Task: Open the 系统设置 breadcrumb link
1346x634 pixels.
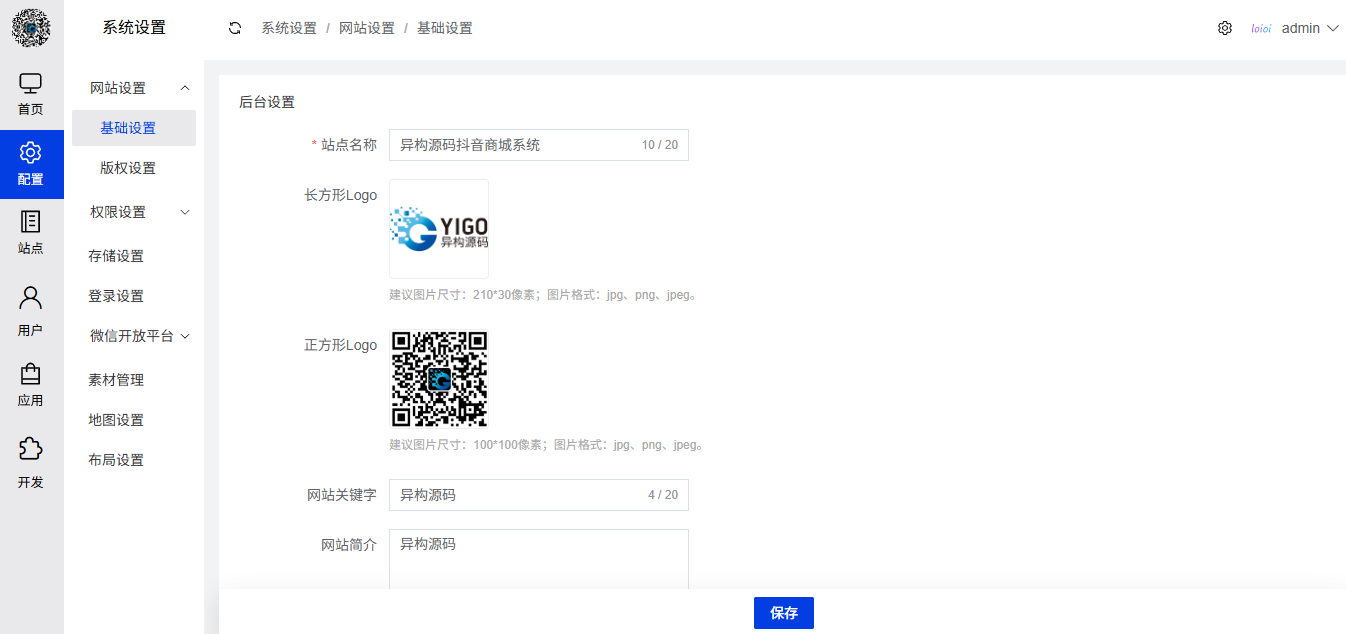Action: coord(289,28)
